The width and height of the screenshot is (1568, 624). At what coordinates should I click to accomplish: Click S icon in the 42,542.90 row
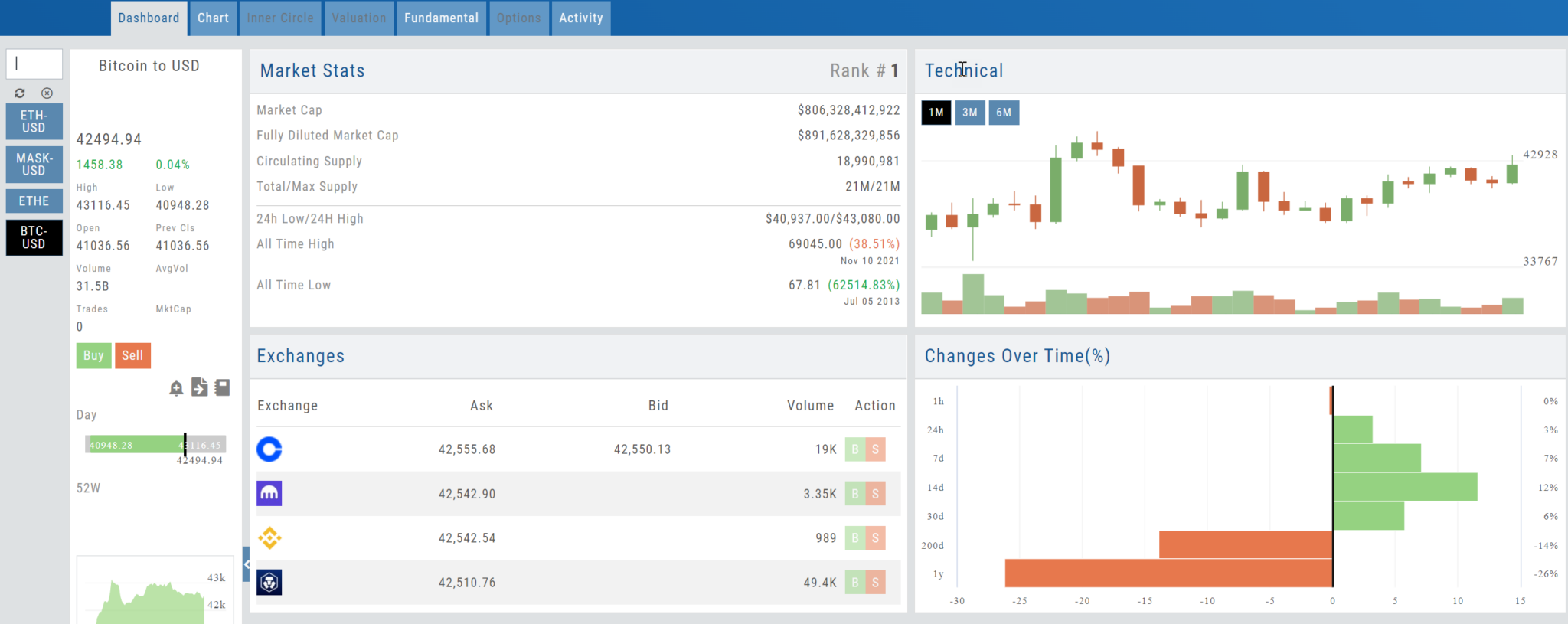(876, 494)
